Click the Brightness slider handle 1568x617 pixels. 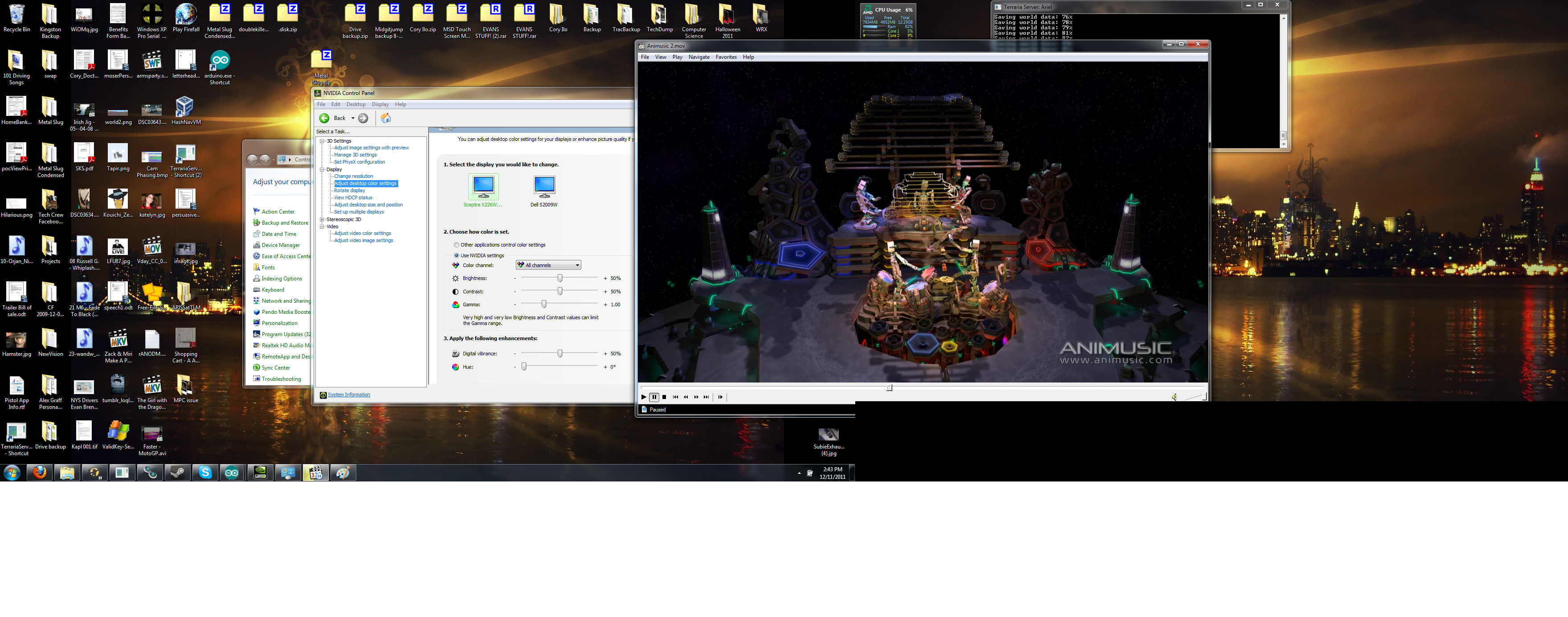click(560, 278)
